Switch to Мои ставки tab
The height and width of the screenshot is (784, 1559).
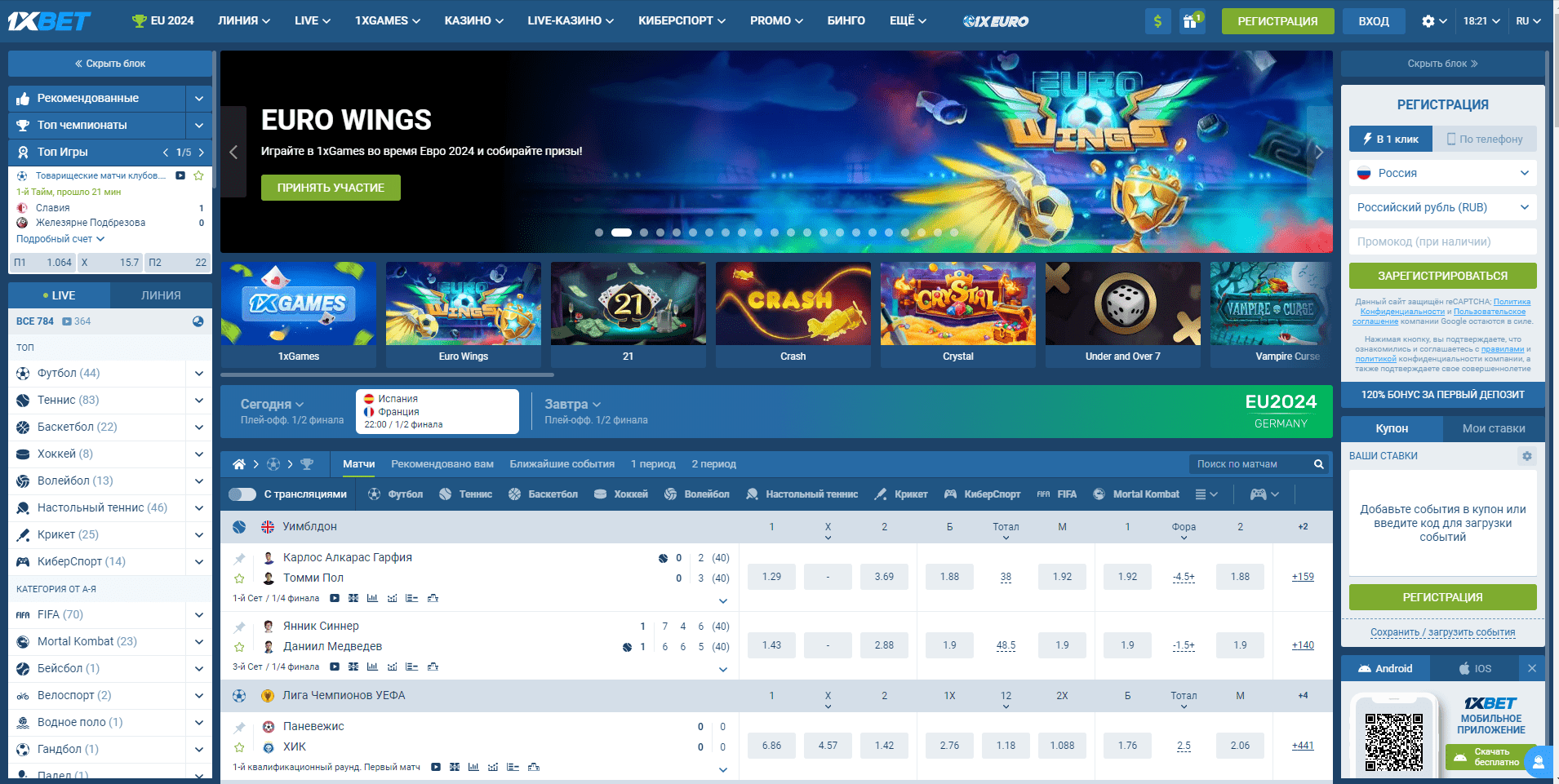pos(1494,428)
